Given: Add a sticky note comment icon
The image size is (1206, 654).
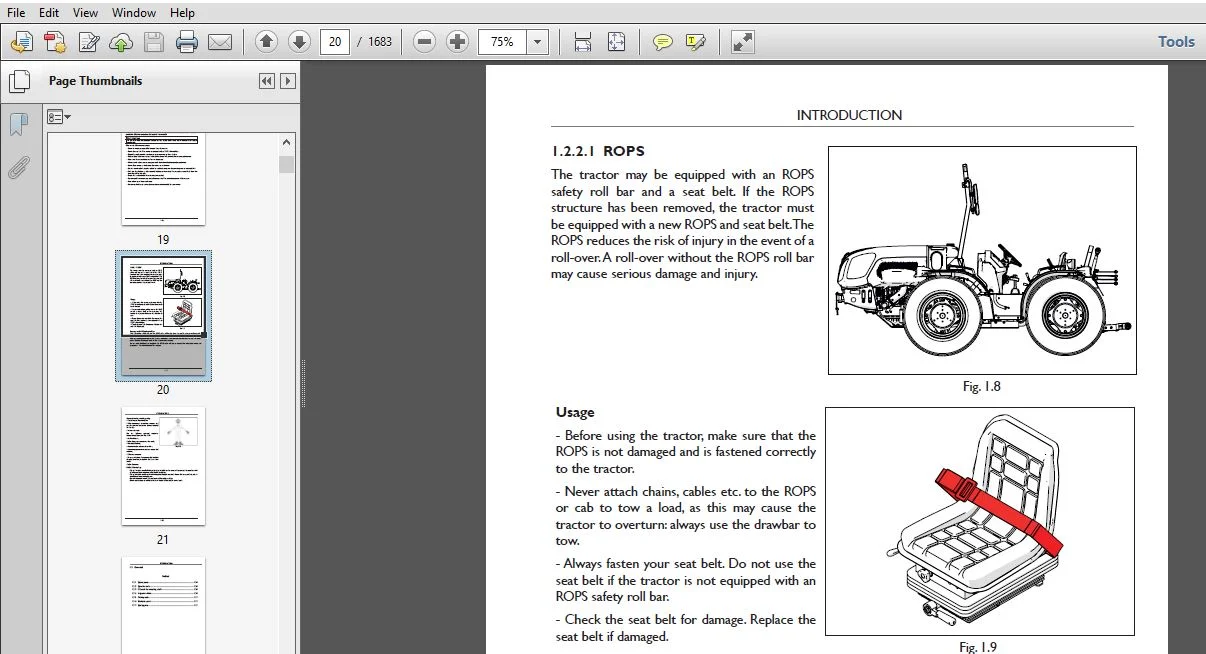Looking at the screenshot, I should click(x=662, y=42).
